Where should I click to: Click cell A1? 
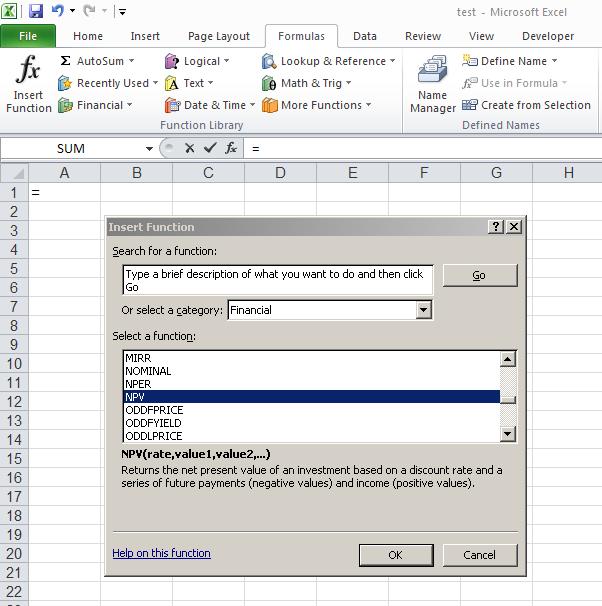[x=65, y=192]
